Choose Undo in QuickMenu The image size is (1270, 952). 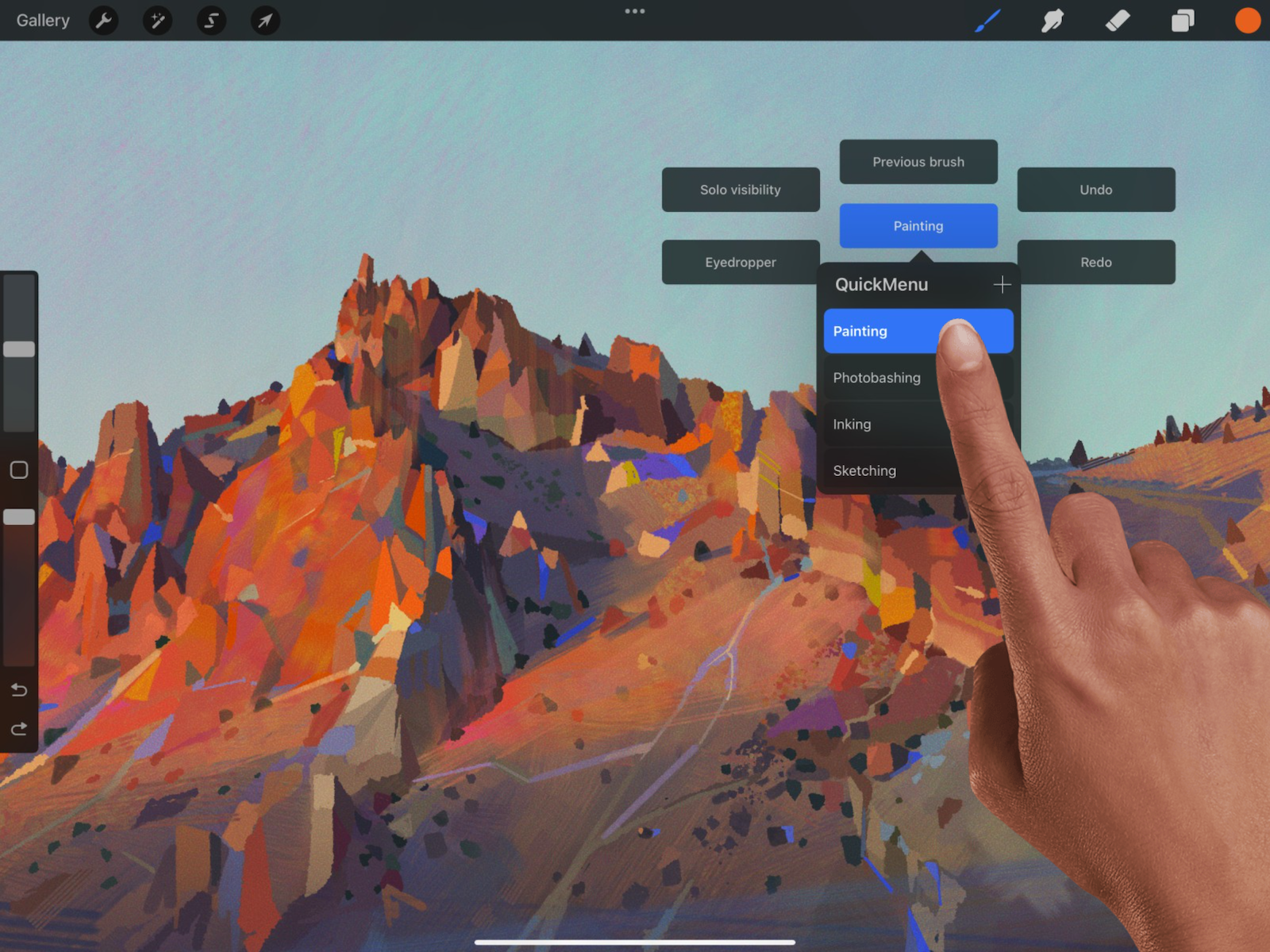coord(1096,190)
